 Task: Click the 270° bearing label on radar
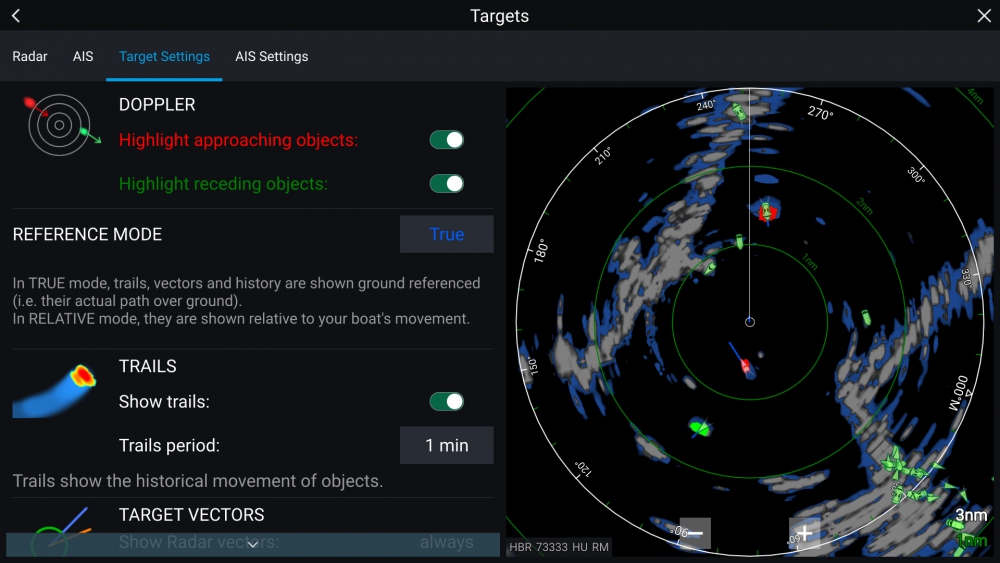coord(820,113)
